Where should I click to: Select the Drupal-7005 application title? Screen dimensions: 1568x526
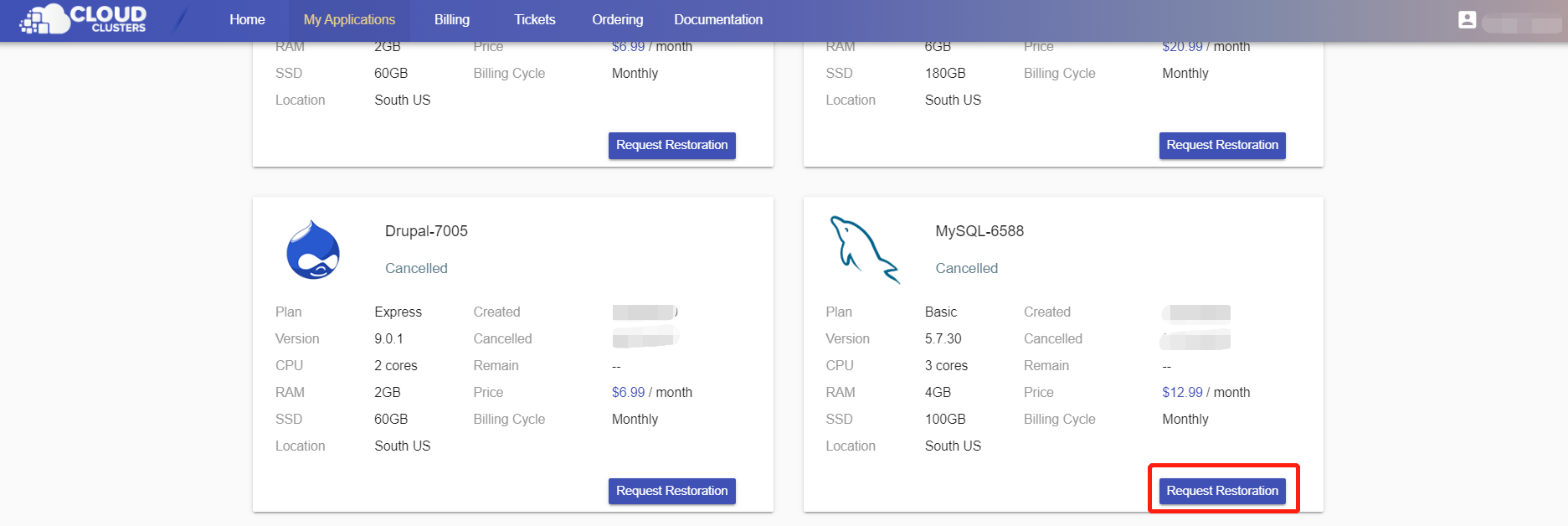[x=426, y=231]
